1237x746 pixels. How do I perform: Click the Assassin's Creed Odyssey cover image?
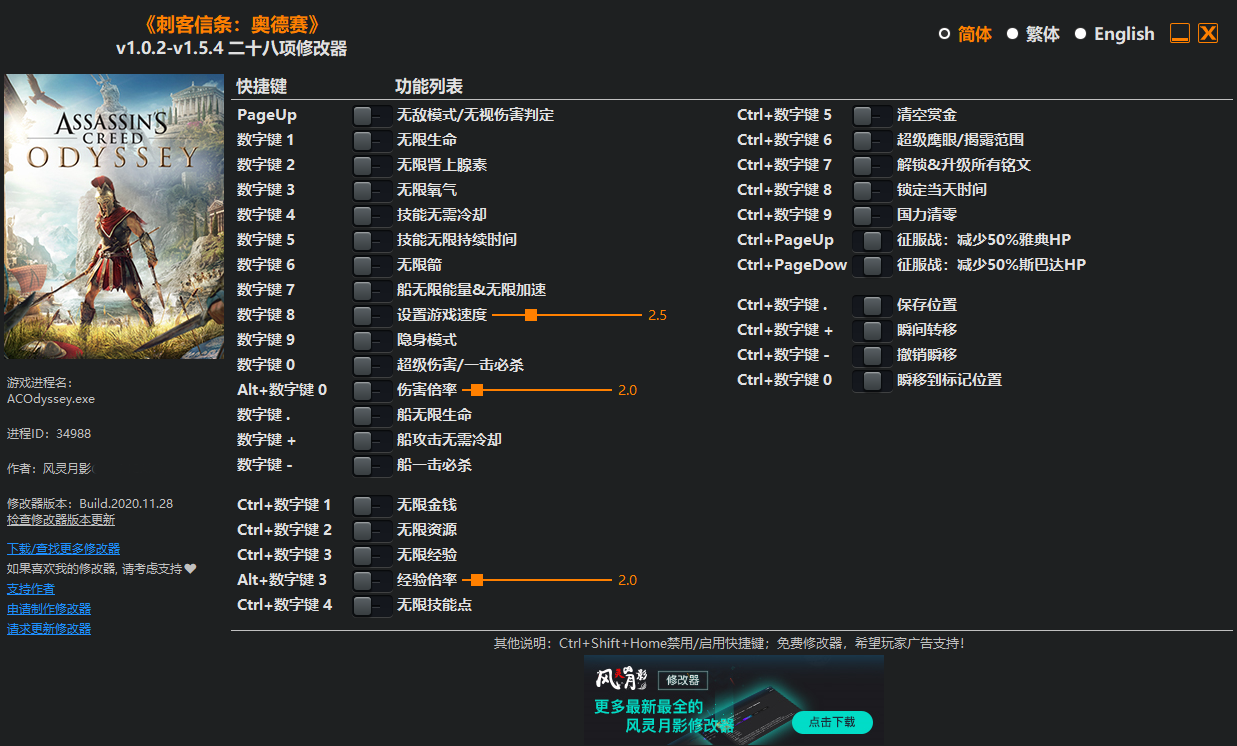pos(114,216)
